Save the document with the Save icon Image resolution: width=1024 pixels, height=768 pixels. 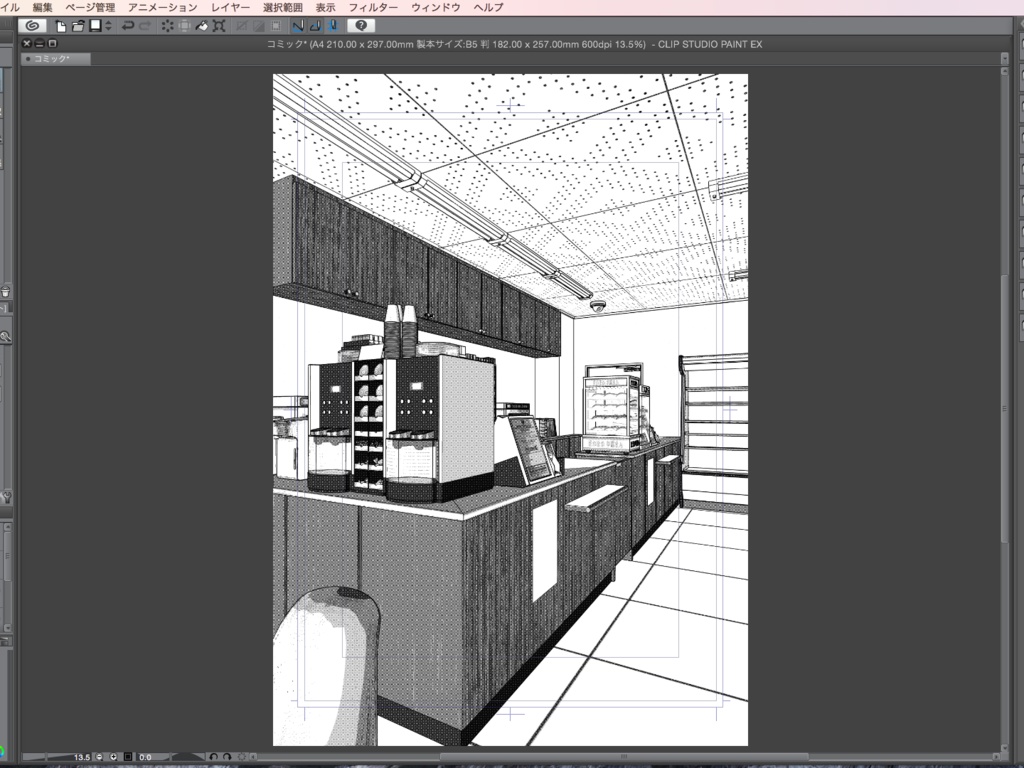95,25
